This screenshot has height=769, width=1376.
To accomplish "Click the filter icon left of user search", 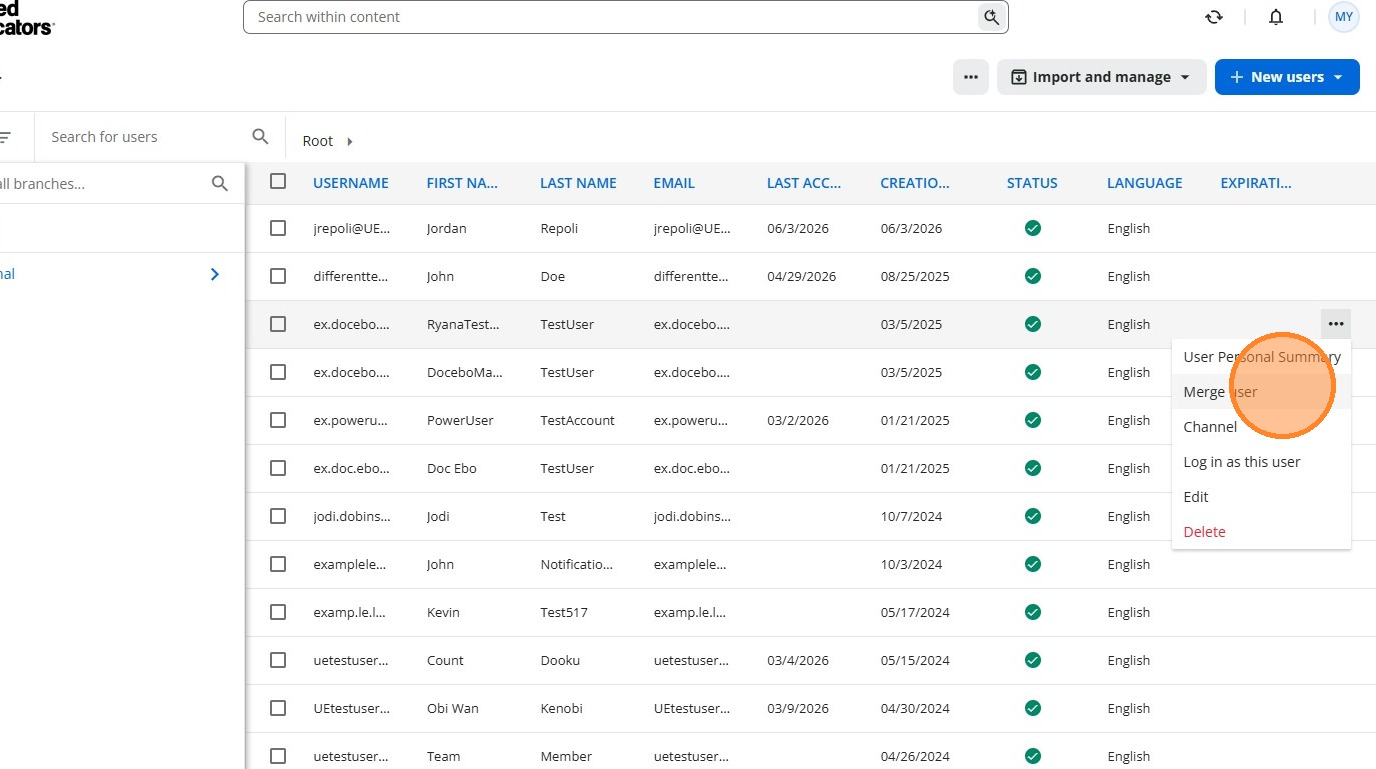I will pos(5,137).
